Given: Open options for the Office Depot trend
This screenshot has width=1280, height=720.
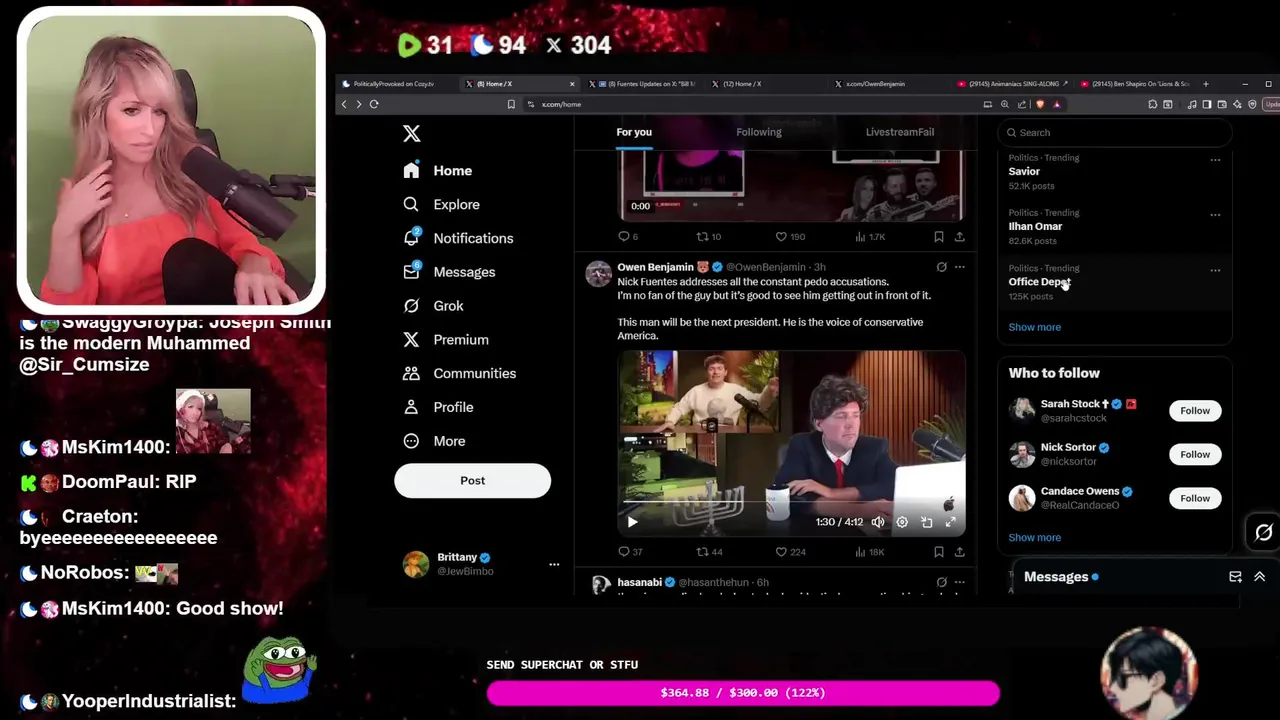Looking at the screenshot, I should pos(1215,270).
